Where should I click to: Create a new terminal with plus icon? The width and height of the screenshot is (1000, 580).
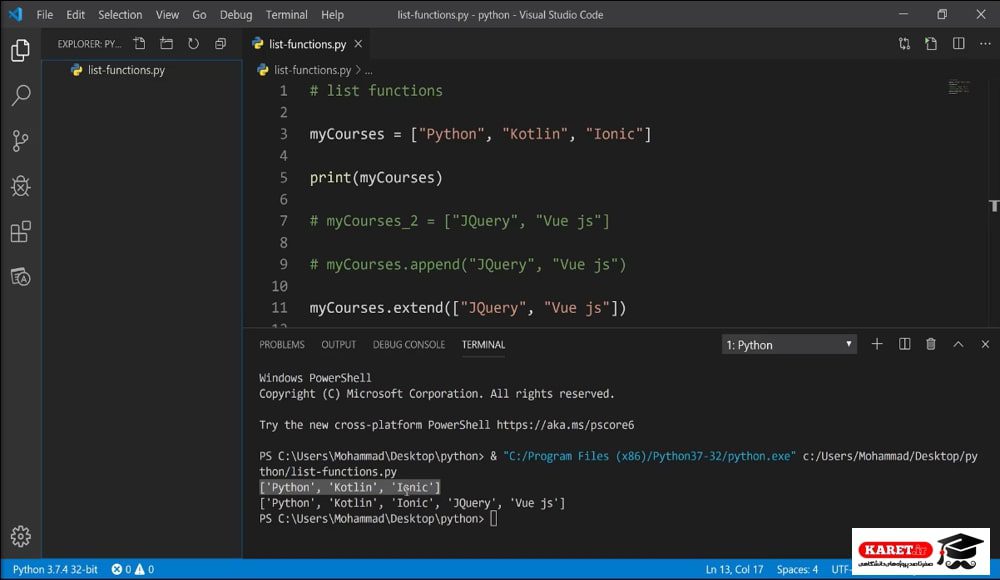click(x=877, y=344)
